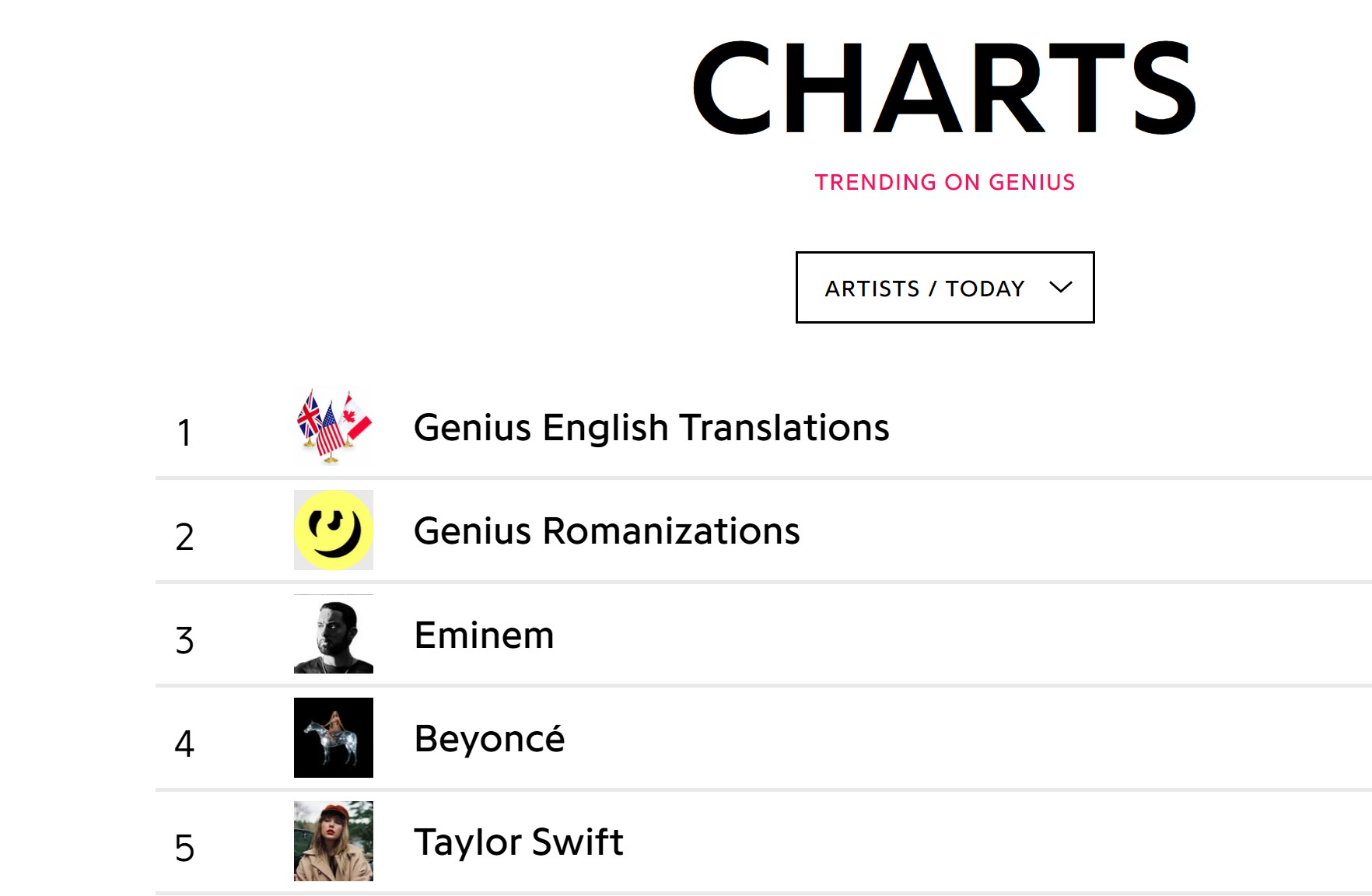Click rank number 4 beside Beyoncé
The image size is (1372, 896).
tap(184, 744)
